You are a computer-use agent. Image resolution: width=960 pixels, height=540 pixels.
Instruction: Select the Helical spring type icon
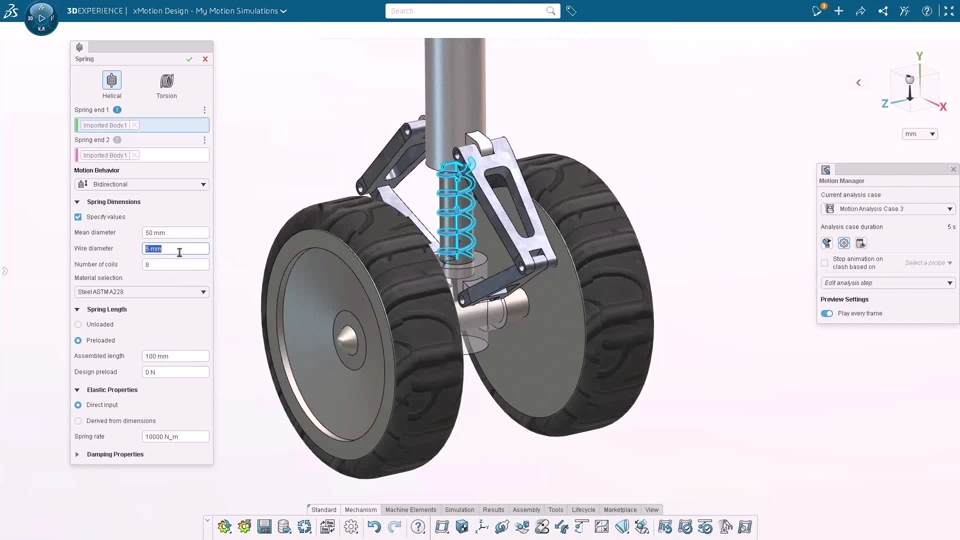point(111,80)
